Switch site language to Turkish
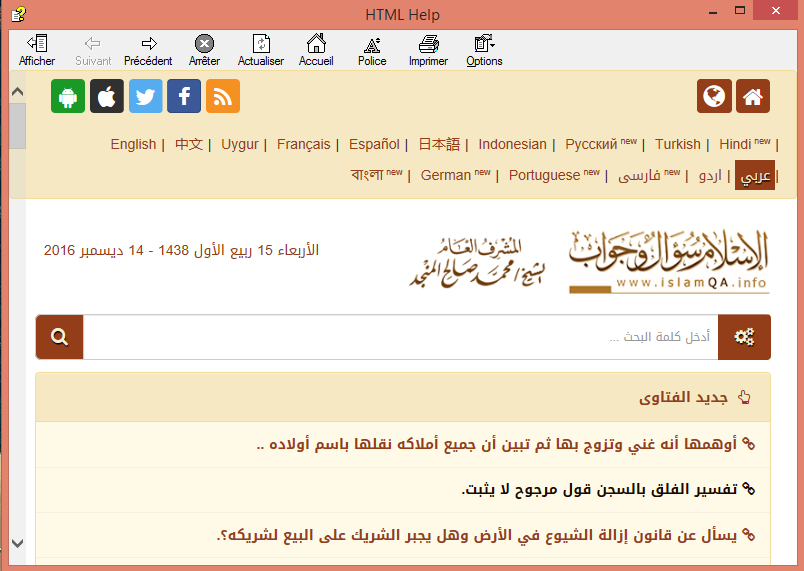The image size is (804, 571). point(678,145)
